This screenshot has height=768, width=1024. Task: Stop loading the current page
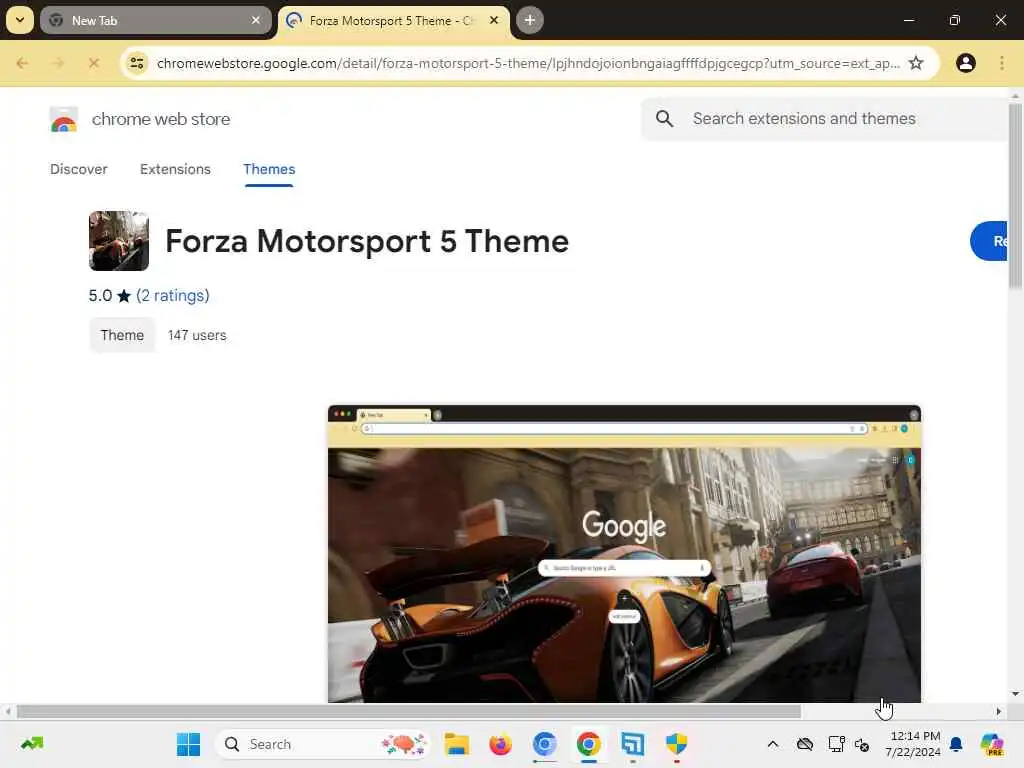click(93, 63)
